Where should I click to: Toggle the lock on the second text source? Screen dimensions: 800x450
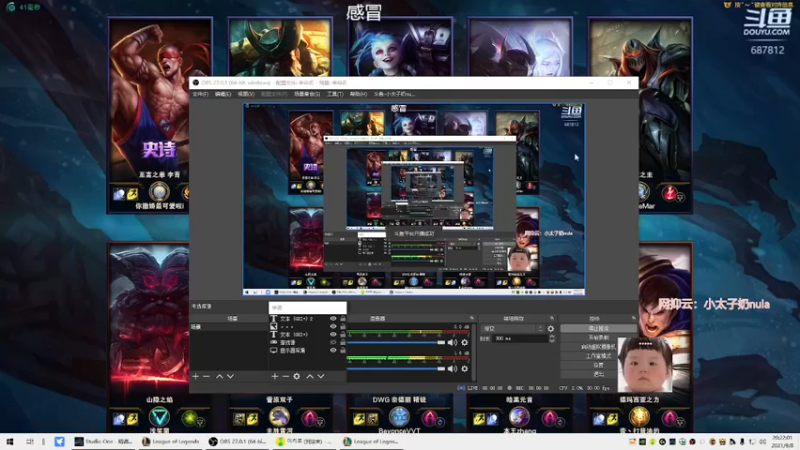point(343,335)
